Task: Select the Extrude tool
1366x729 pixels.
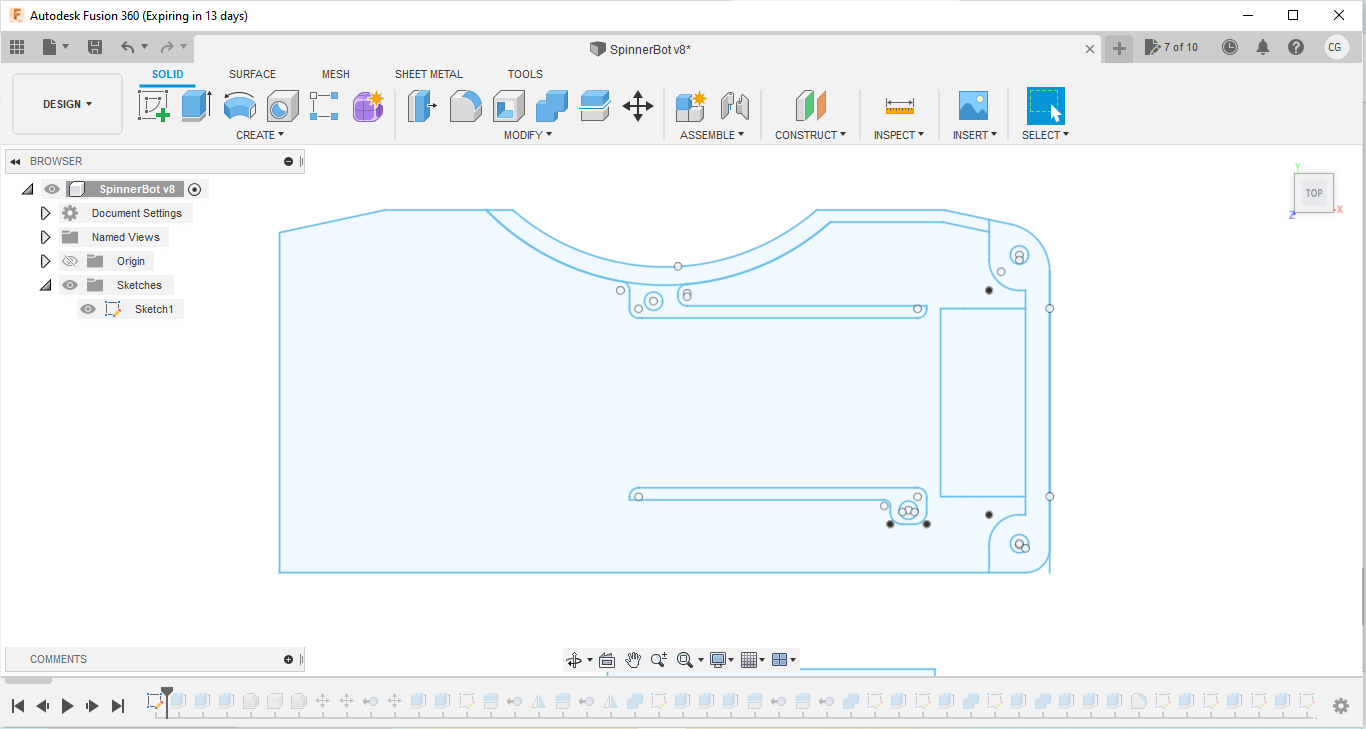Action: (x=196, y=105)
